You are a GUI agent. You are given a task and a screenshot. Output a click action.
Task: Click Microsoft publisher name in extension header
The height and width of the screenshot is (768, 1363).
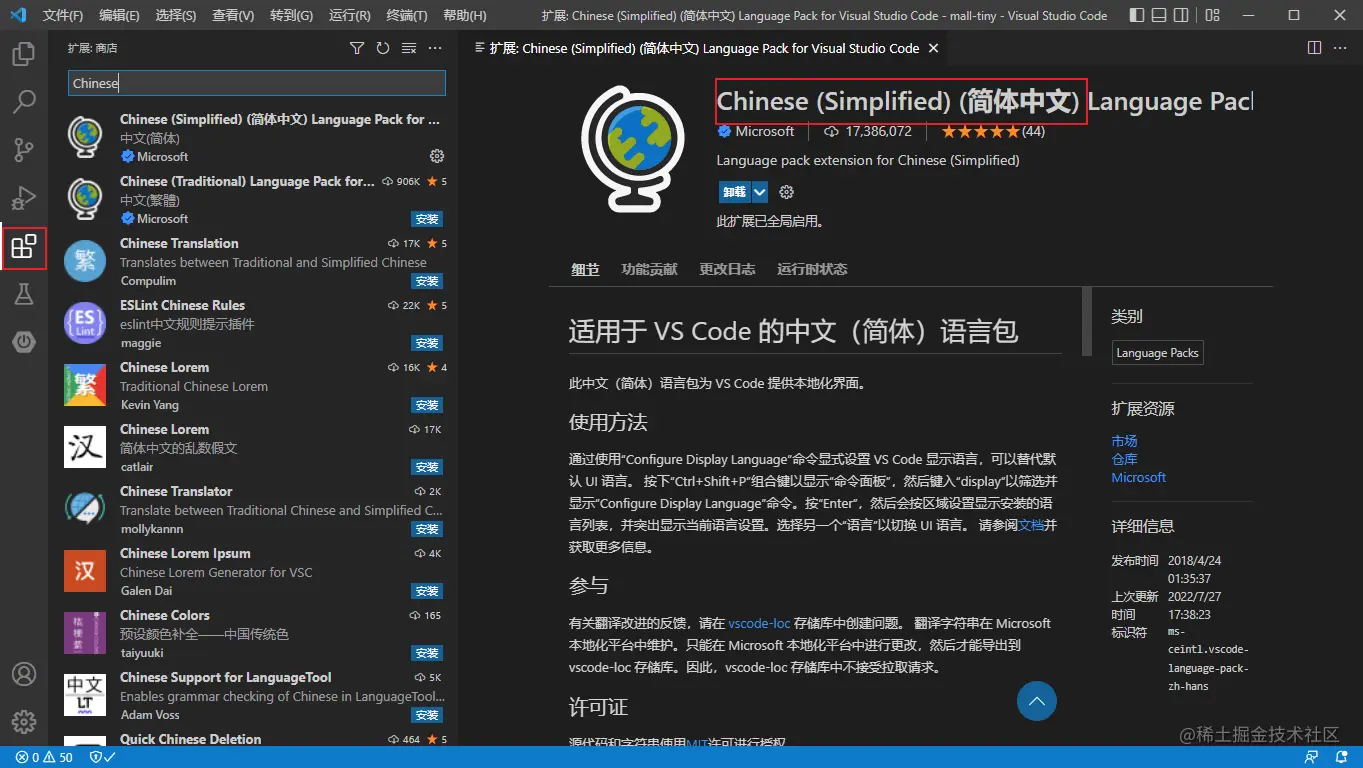(764, 131)
